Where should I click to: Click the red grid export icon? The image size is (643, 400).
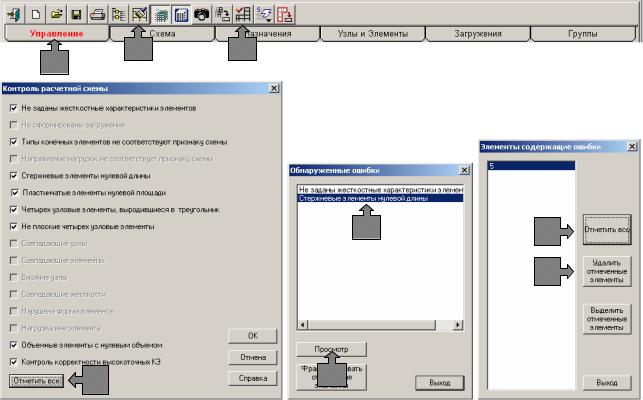[x=285, y=15]
